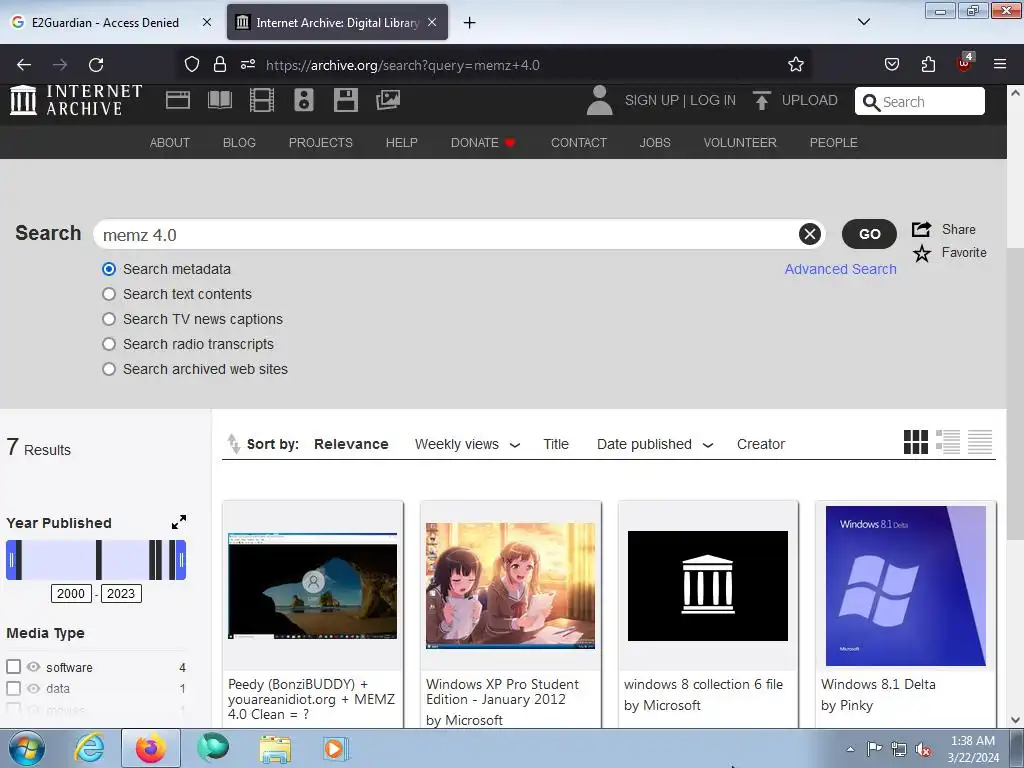
Task: Click the right year range slider handle
Action: (182, 560)
